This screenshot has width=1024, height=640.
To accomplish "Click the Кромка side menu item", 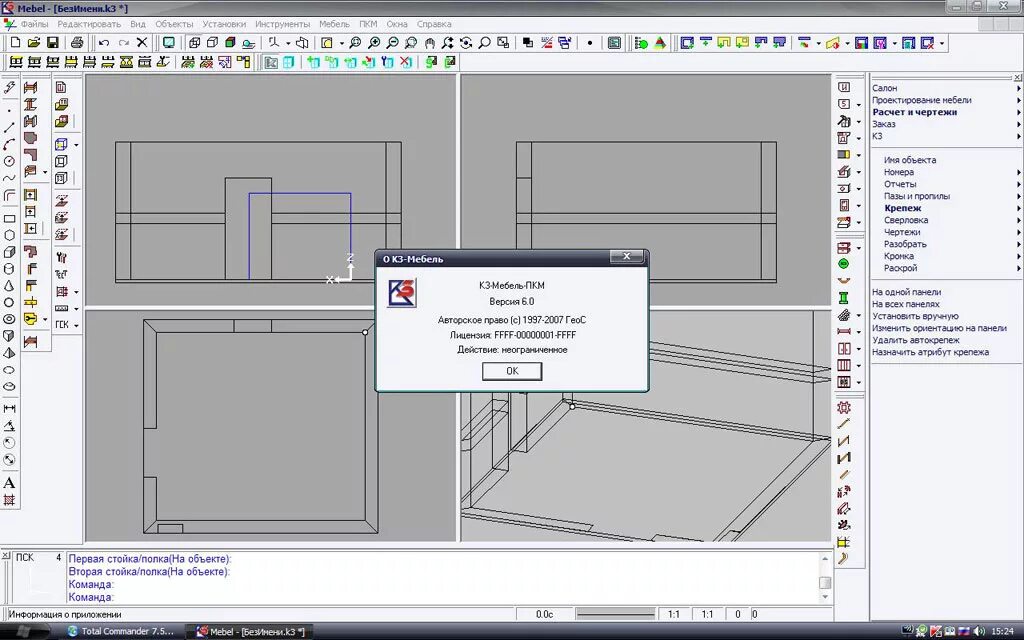I will pos(899,257).
